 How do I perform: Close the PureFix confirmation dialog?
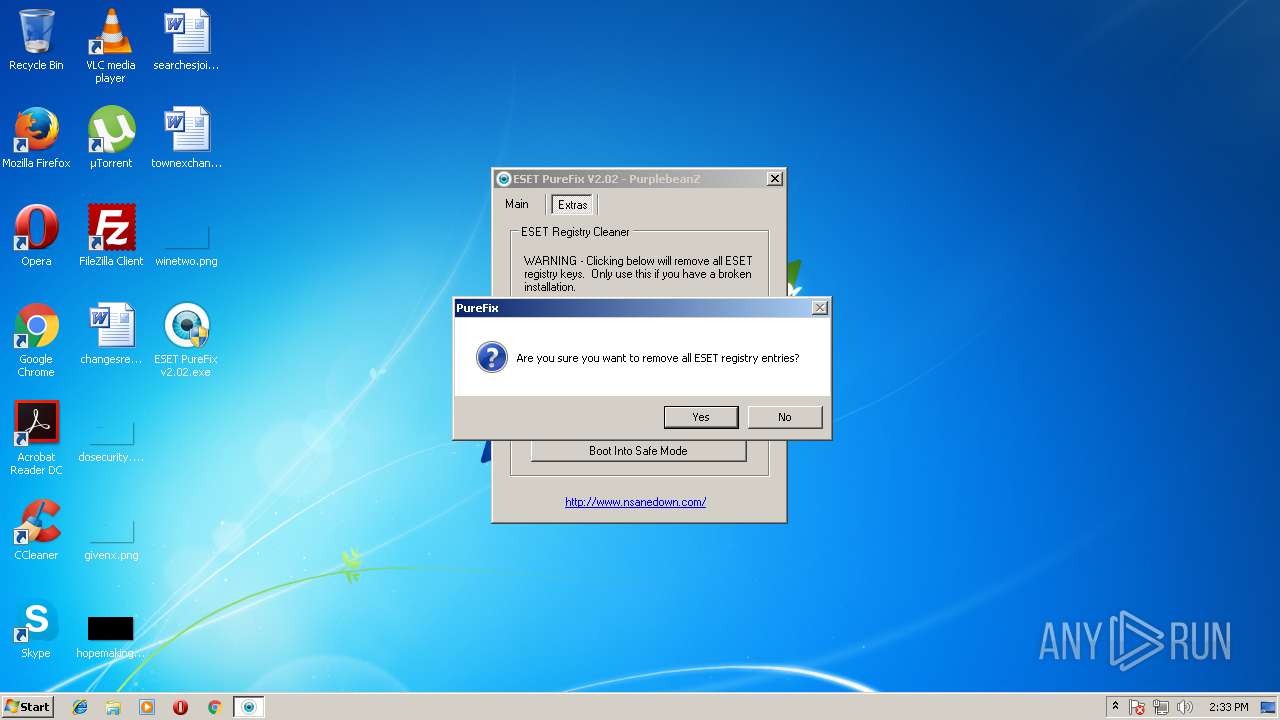click(820, 308)
